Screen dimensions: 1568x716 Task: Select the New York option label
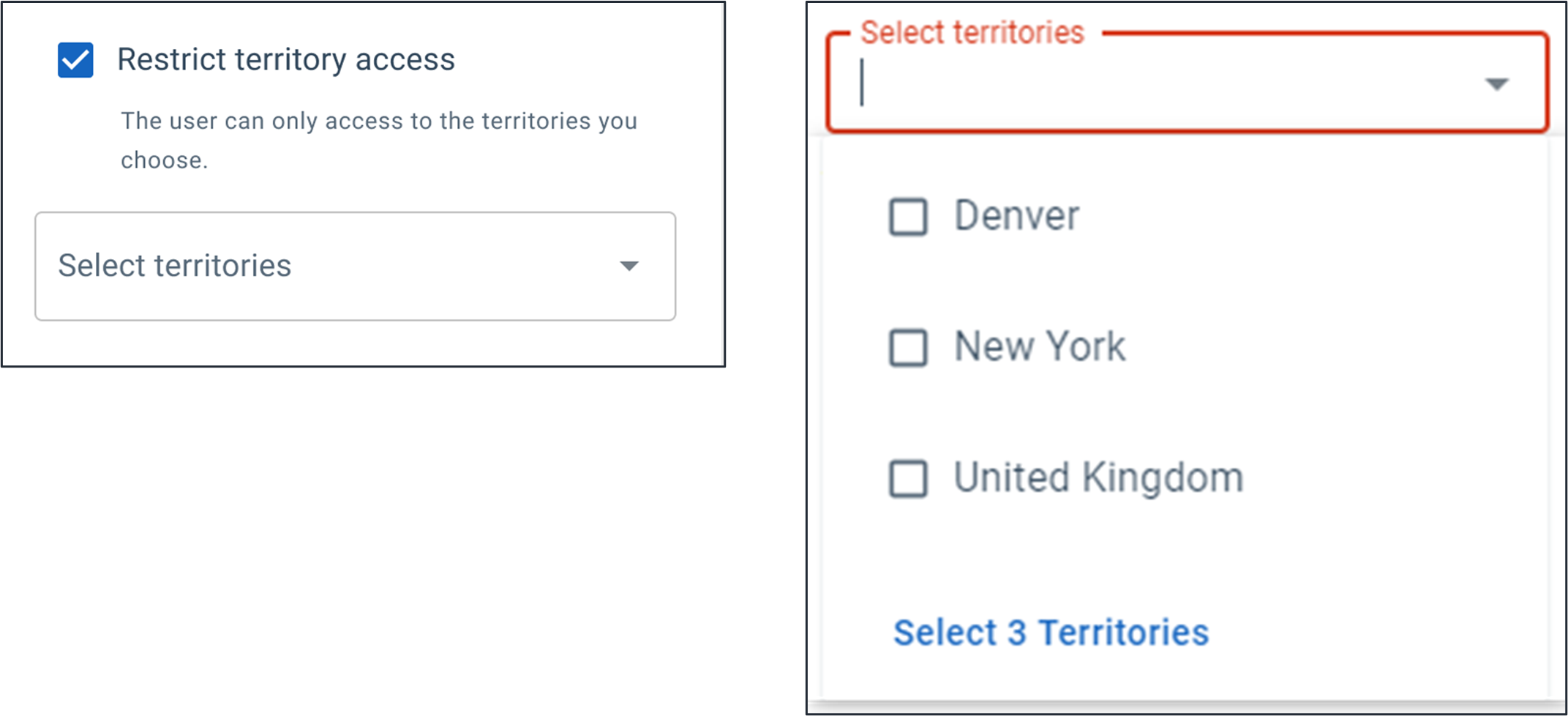tap(1039, 346)
